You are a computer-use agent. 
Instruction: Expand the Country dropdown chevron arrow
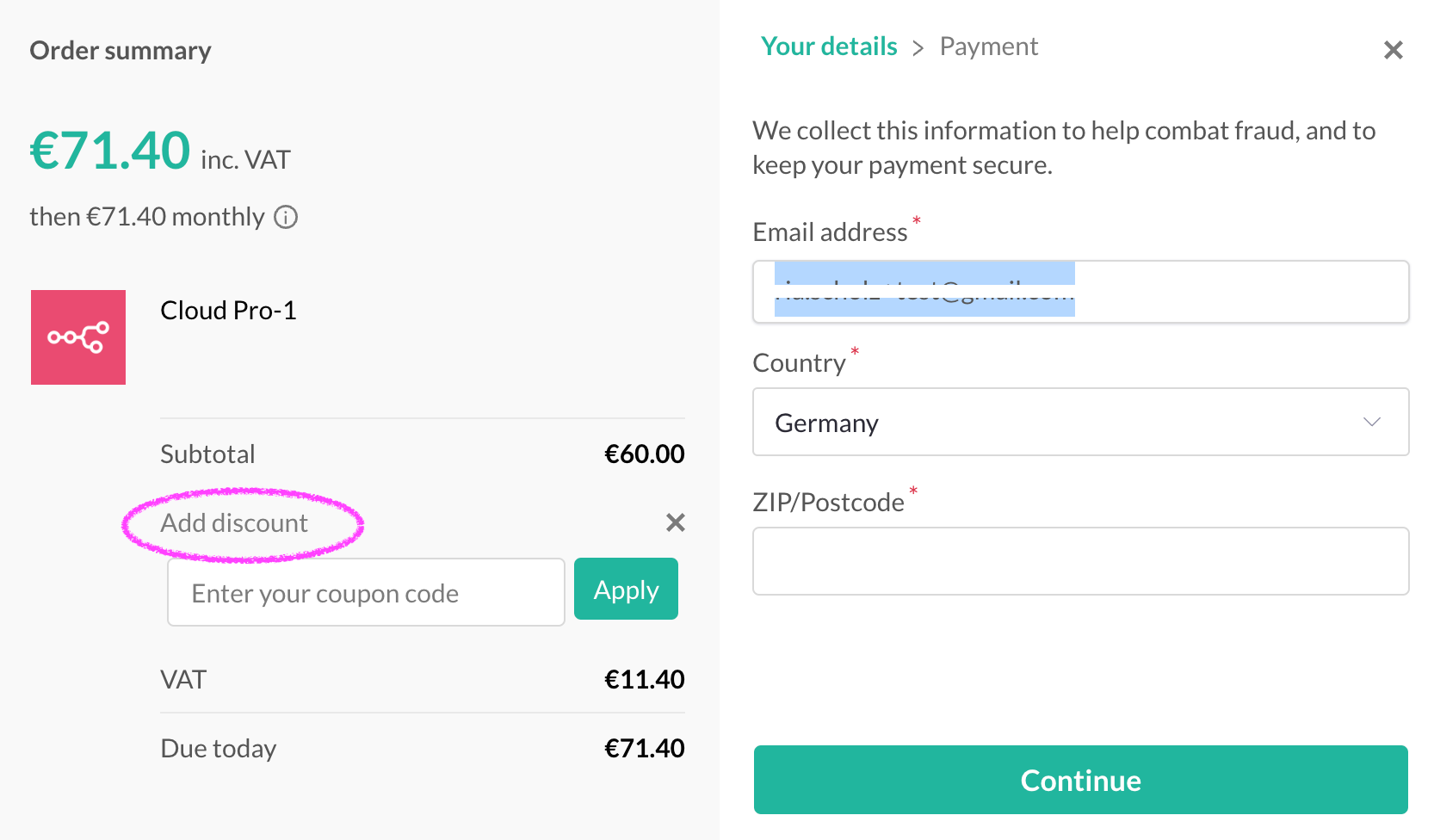tap(1371, 422)
